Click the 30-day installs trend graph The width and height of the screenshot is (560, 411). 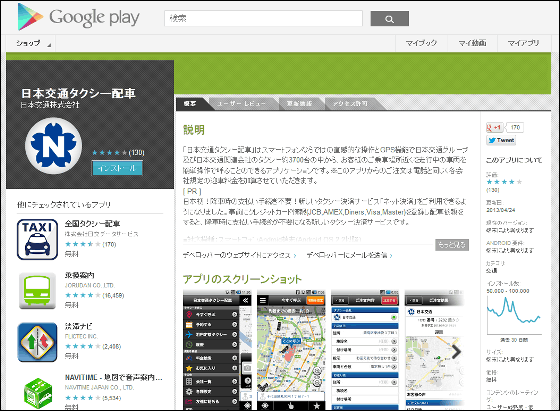point(514,316)
